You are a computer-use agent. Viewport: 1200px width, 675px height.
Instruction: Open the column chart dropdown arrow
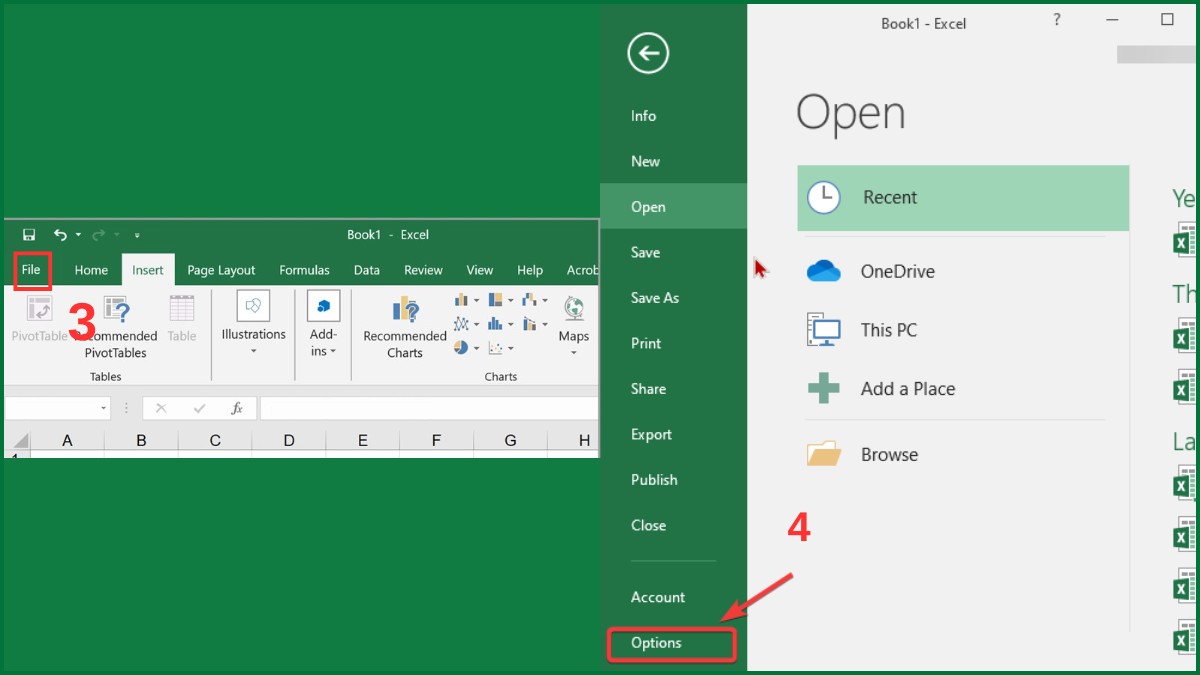[476, 300]
